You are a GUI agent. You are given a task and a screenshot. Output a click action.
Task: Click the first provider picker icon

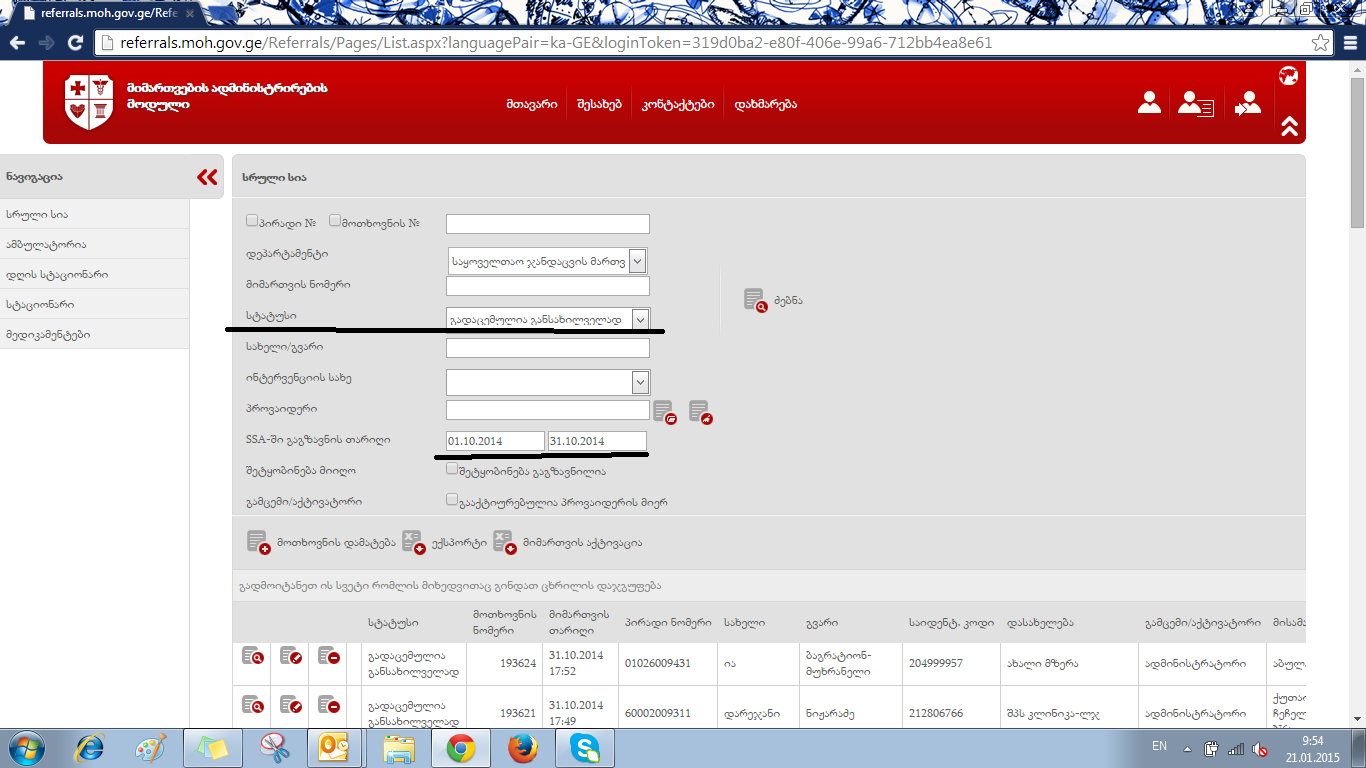coord(664,411)
